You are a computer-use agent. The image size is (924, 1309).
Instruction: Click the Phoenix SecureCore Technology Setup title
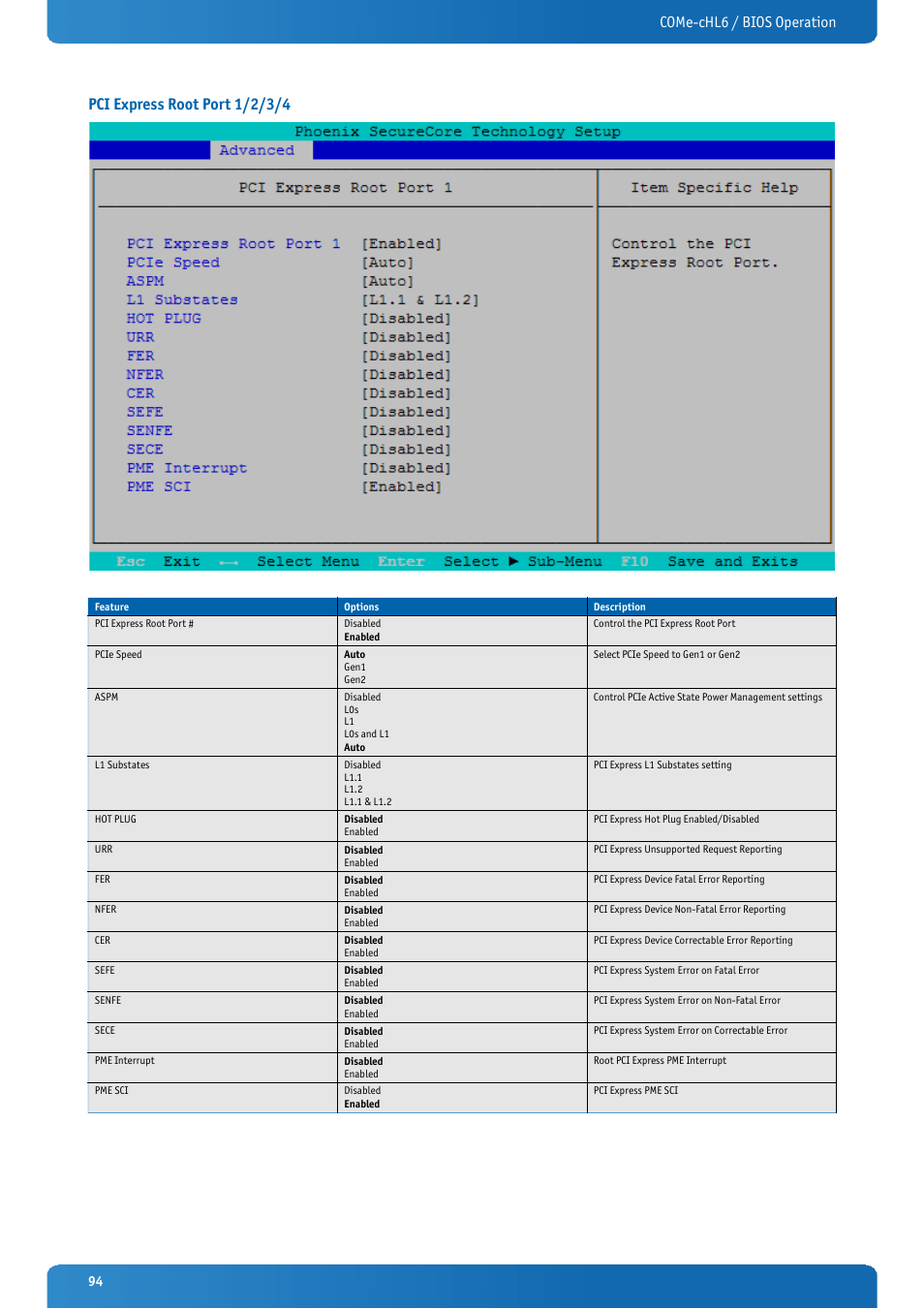(458, 132)
